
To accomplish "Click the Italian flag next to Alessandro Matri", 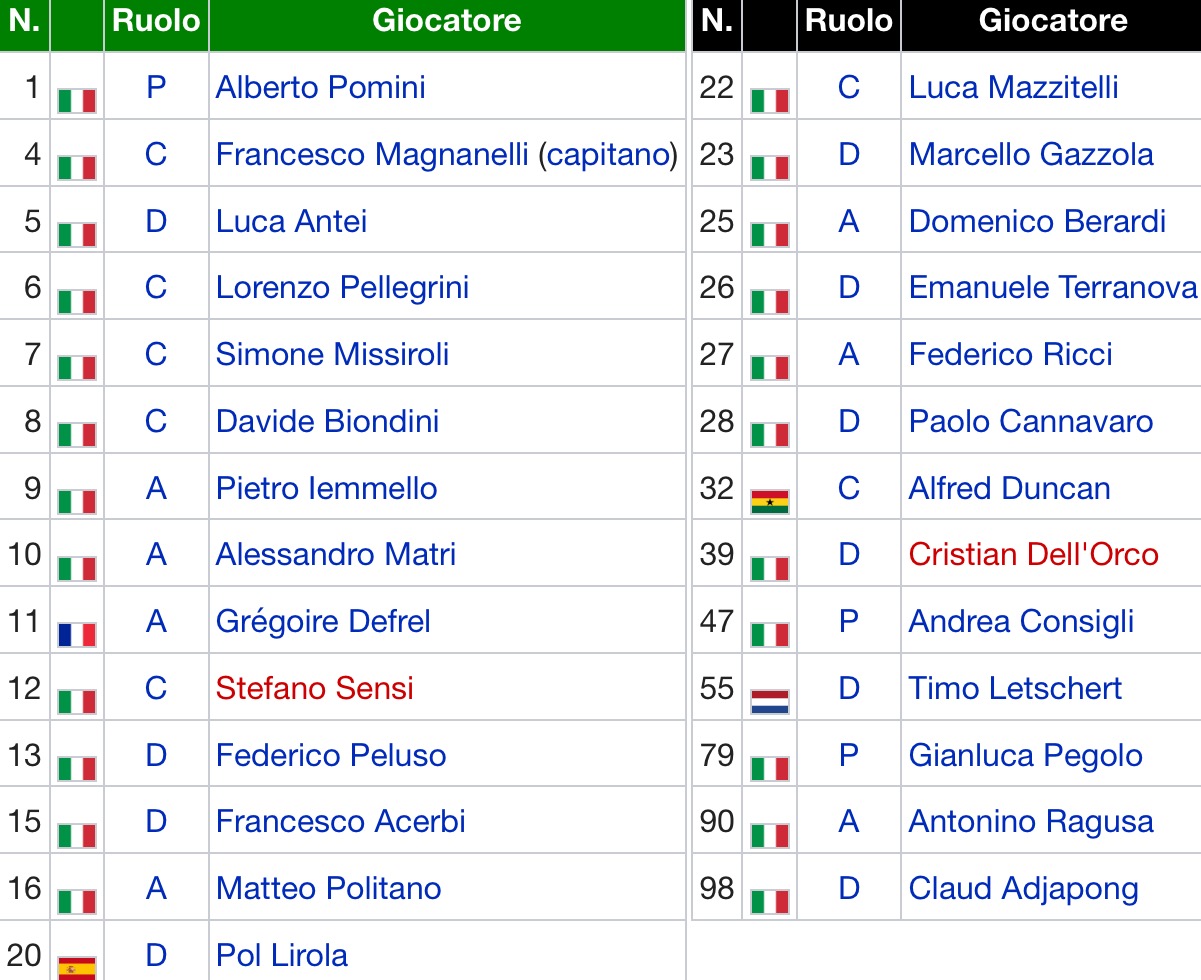I will pyautogui.click(x=77, y=568).
